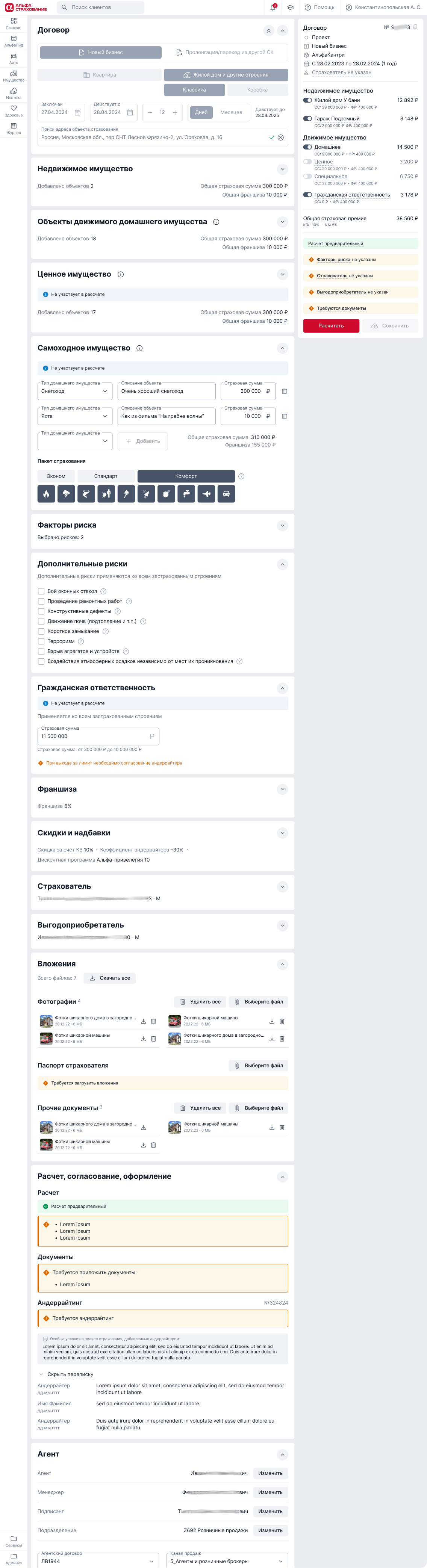The width and height of the screenshot is (427, 1568).
Task: Toggle Гараж Подземный in the summary panel
Action: pos(307,119)
